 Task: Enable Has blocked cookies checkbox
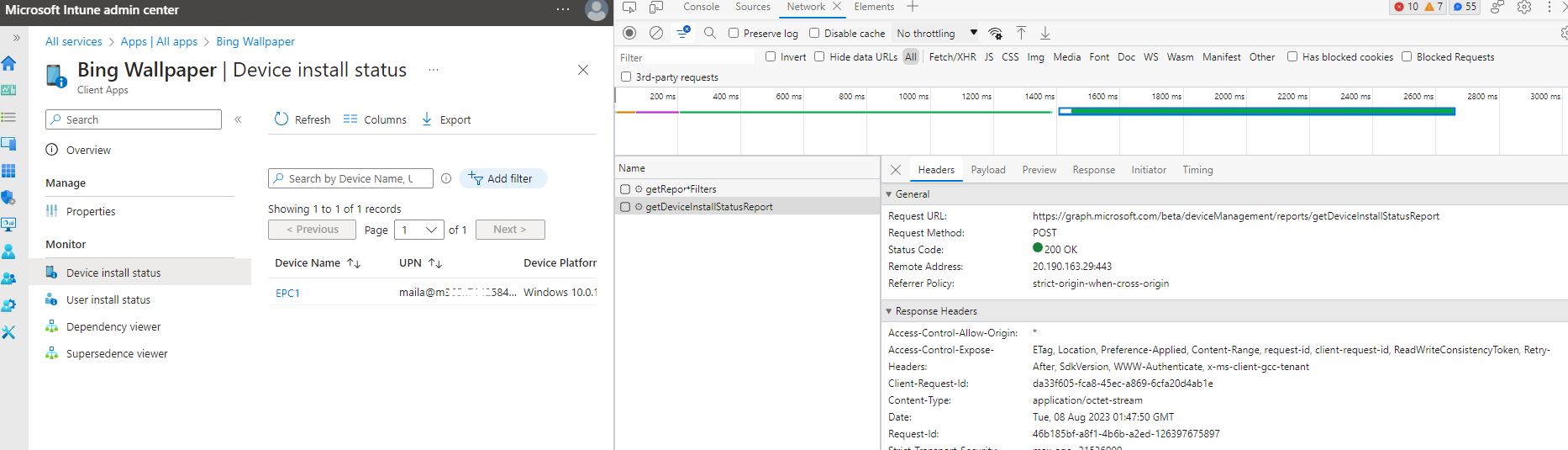[1292, 56]
